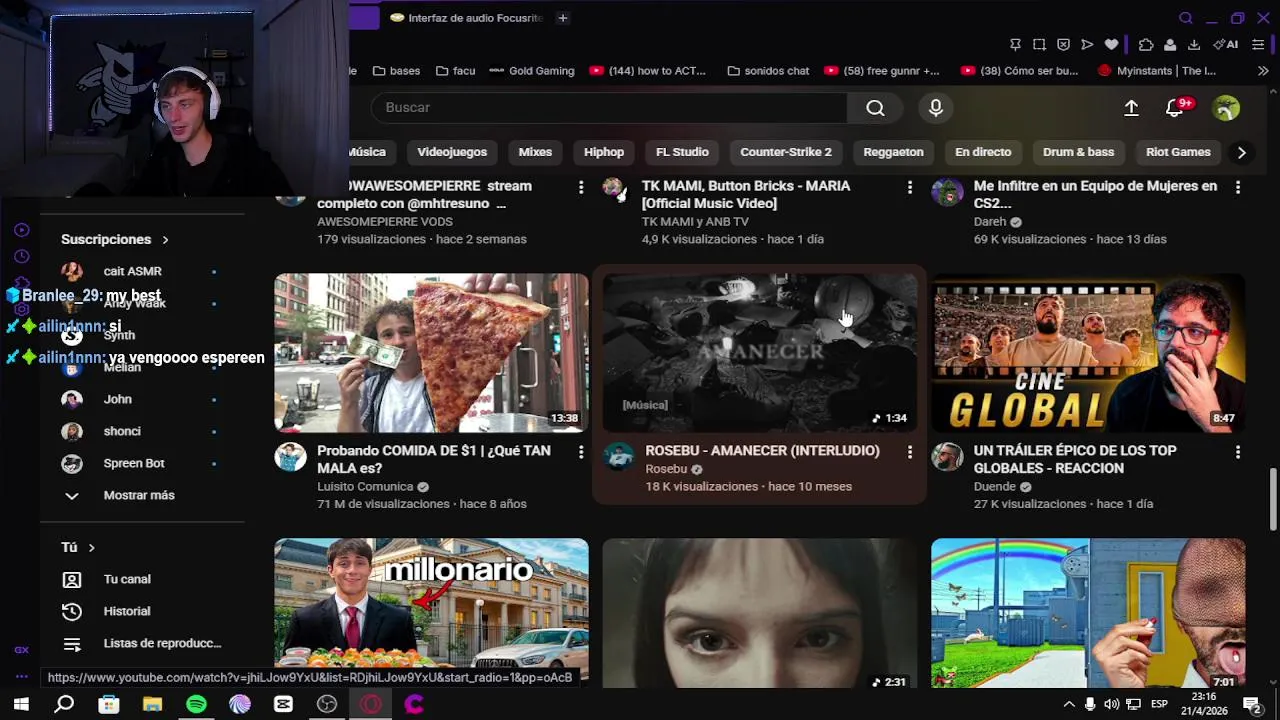
Task: Select the Counter-Strike 2 filter chip
Action: click(786, 152)
